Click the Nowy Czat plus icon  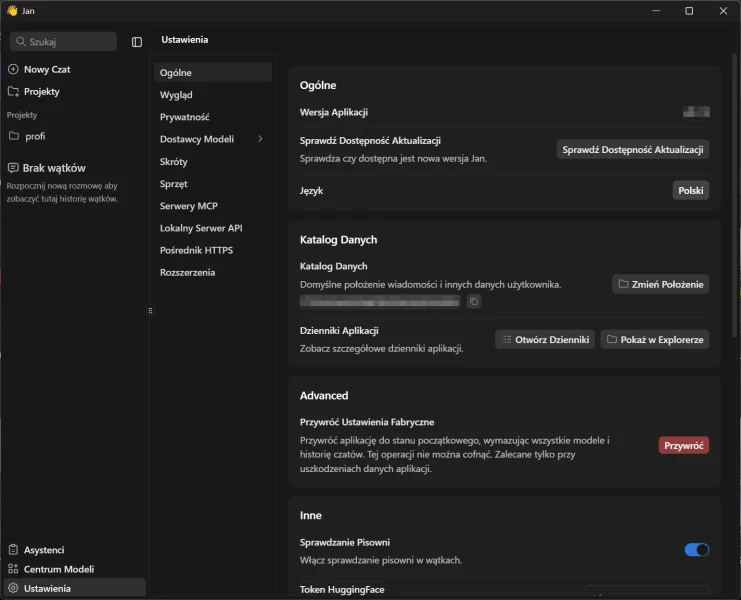tap(13, 69)
